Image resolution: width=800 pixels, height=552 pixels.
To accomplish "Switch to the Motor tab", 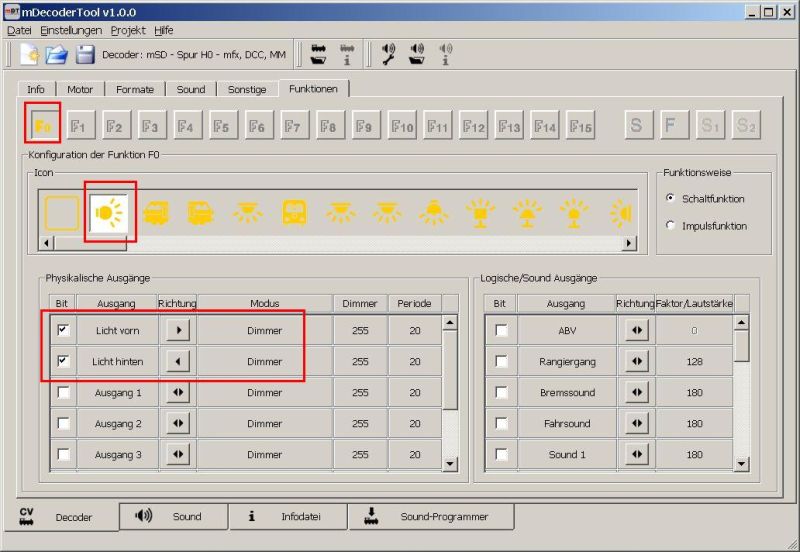I will point(80,89).
